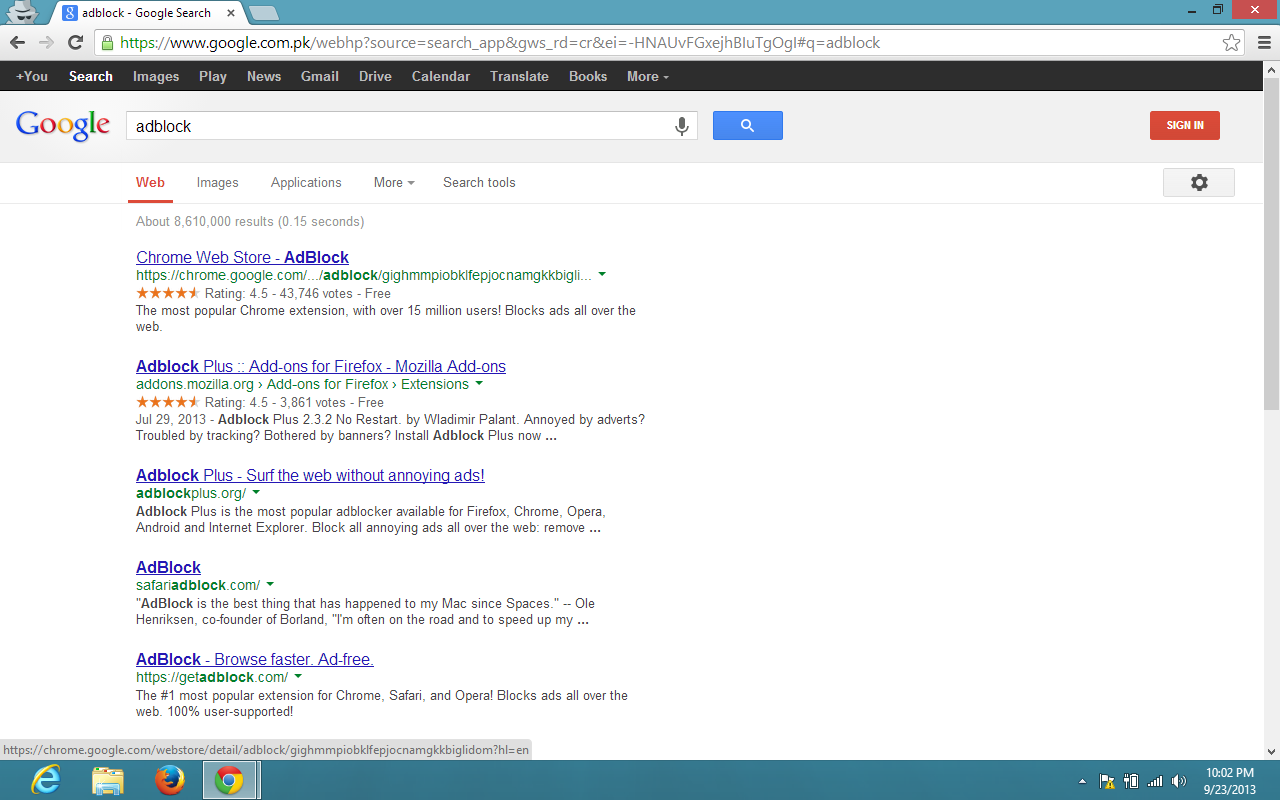Reload the current page
The image size is (1280, 800).
(74, 43)
